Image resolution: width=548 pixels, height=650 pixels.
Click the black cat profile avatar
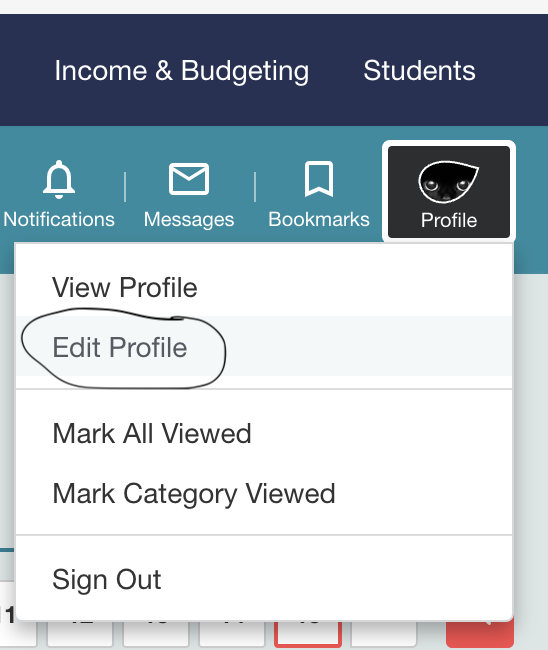tap(449, 182)
